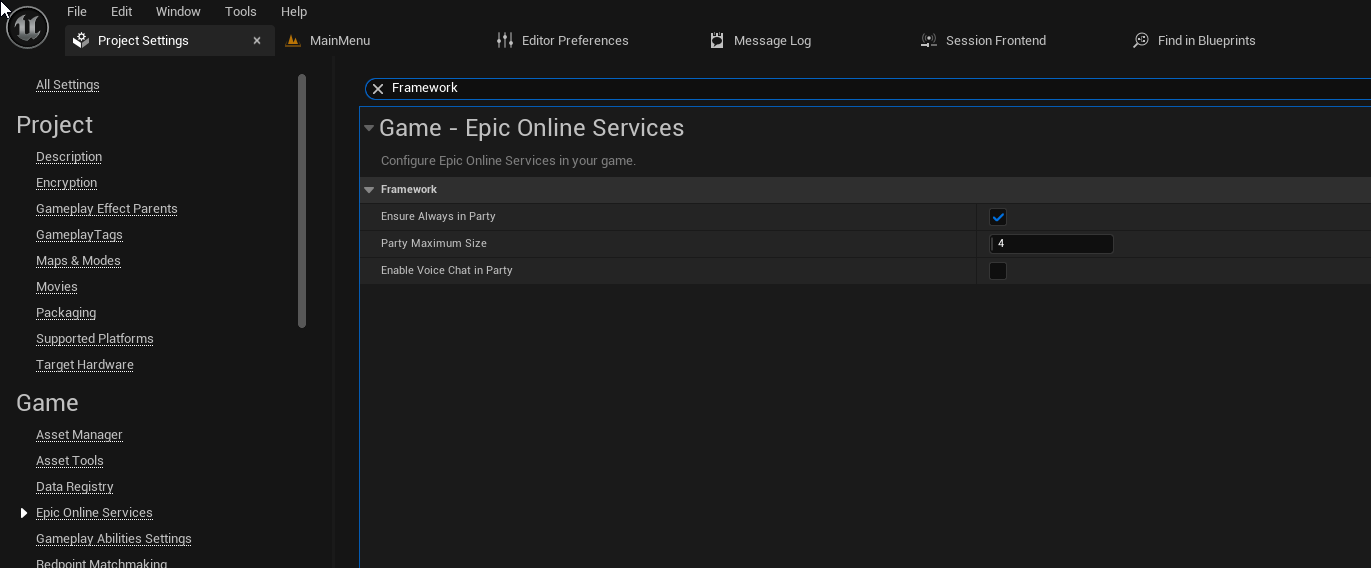
Task: Open Target Hardware settings
Action: coord(85,365)
